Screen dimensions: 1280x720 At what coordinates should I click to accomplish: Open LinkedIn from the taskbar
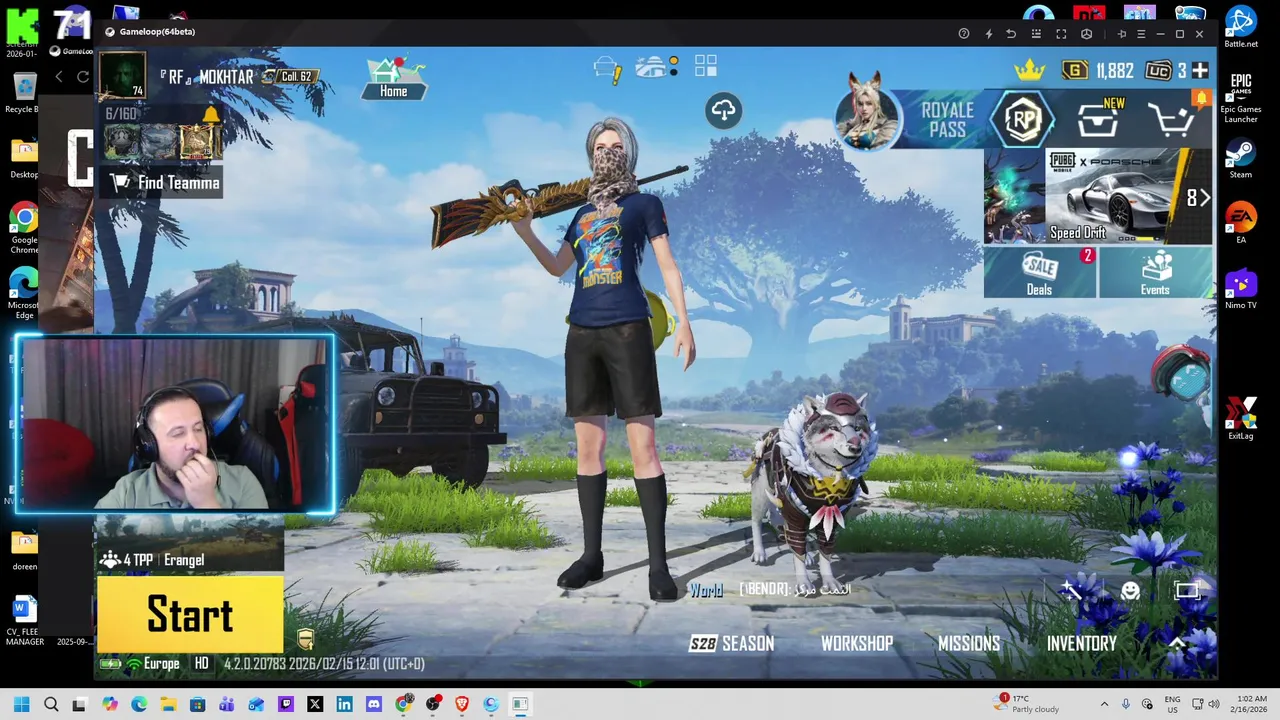coord(344,704)
